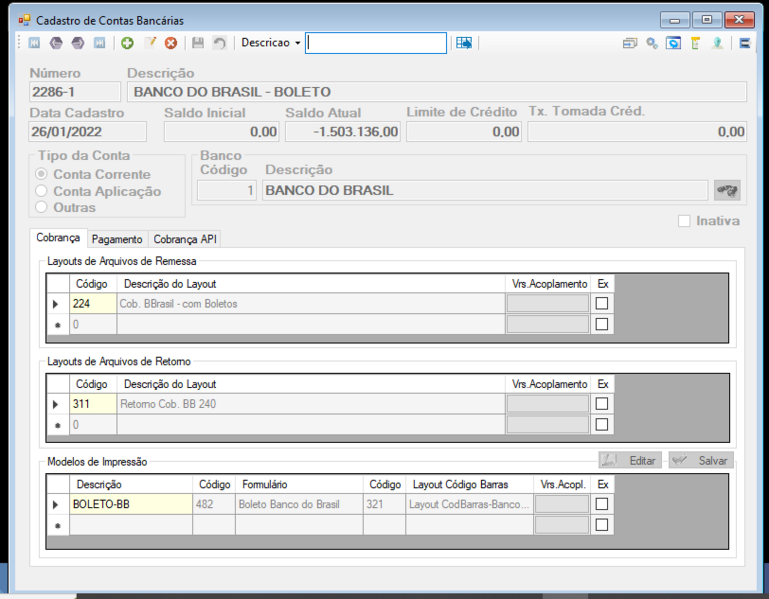Run search with table arrow icon
Viewport: 769px width, 599px height.
pyautogui.click(x=463, y=43)
